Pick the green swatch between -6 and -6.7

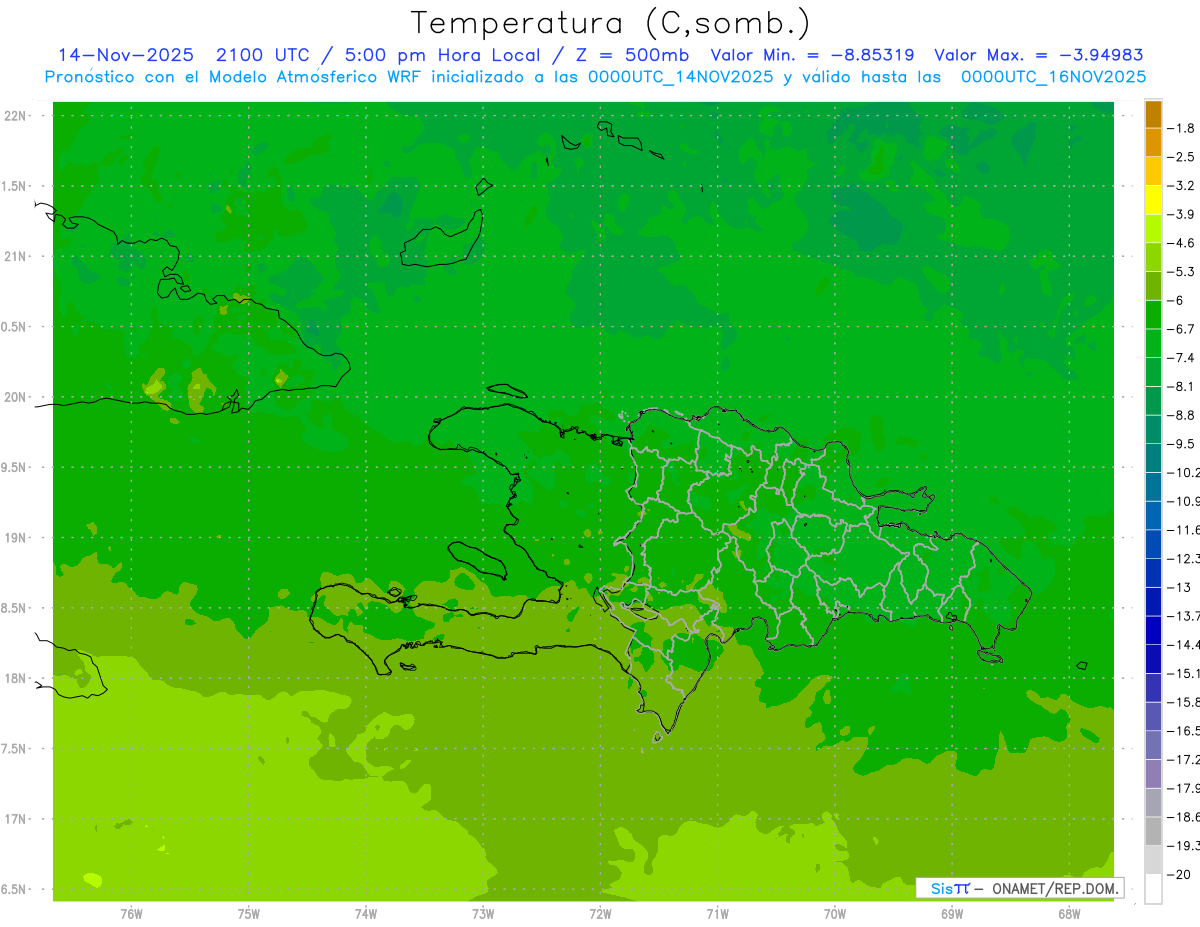[x=1154, y=314]
